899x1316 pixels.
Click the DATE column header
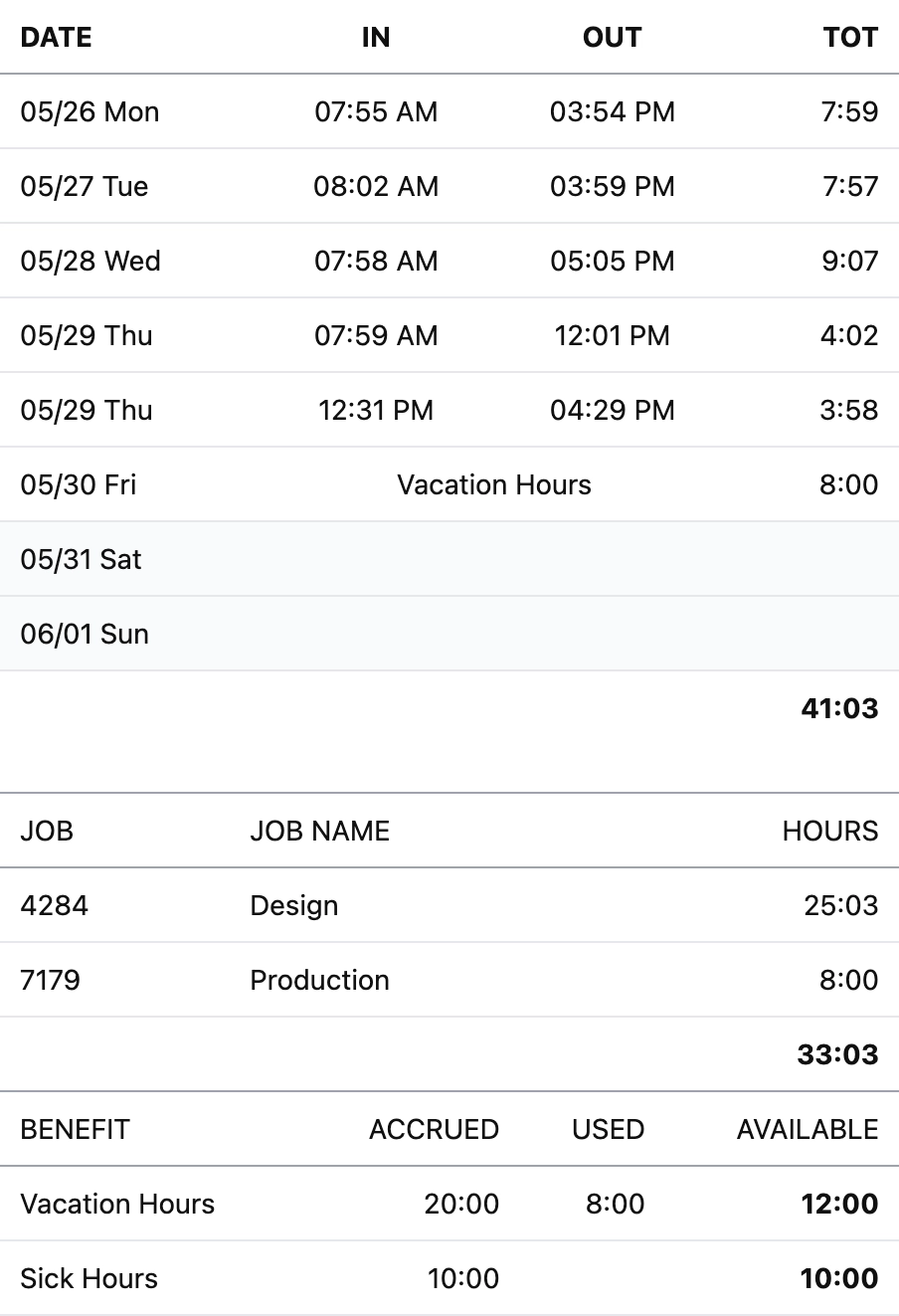click(x=56, y=38)
